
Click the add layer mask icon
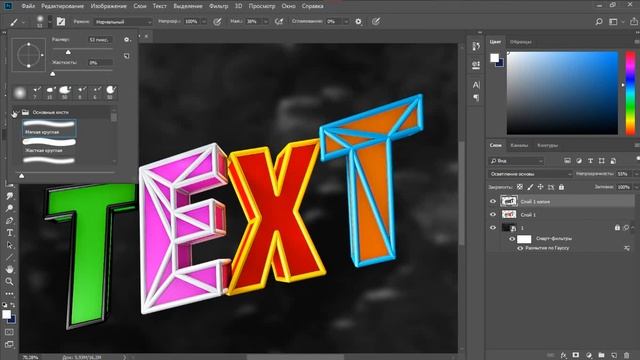coord(576,355)
